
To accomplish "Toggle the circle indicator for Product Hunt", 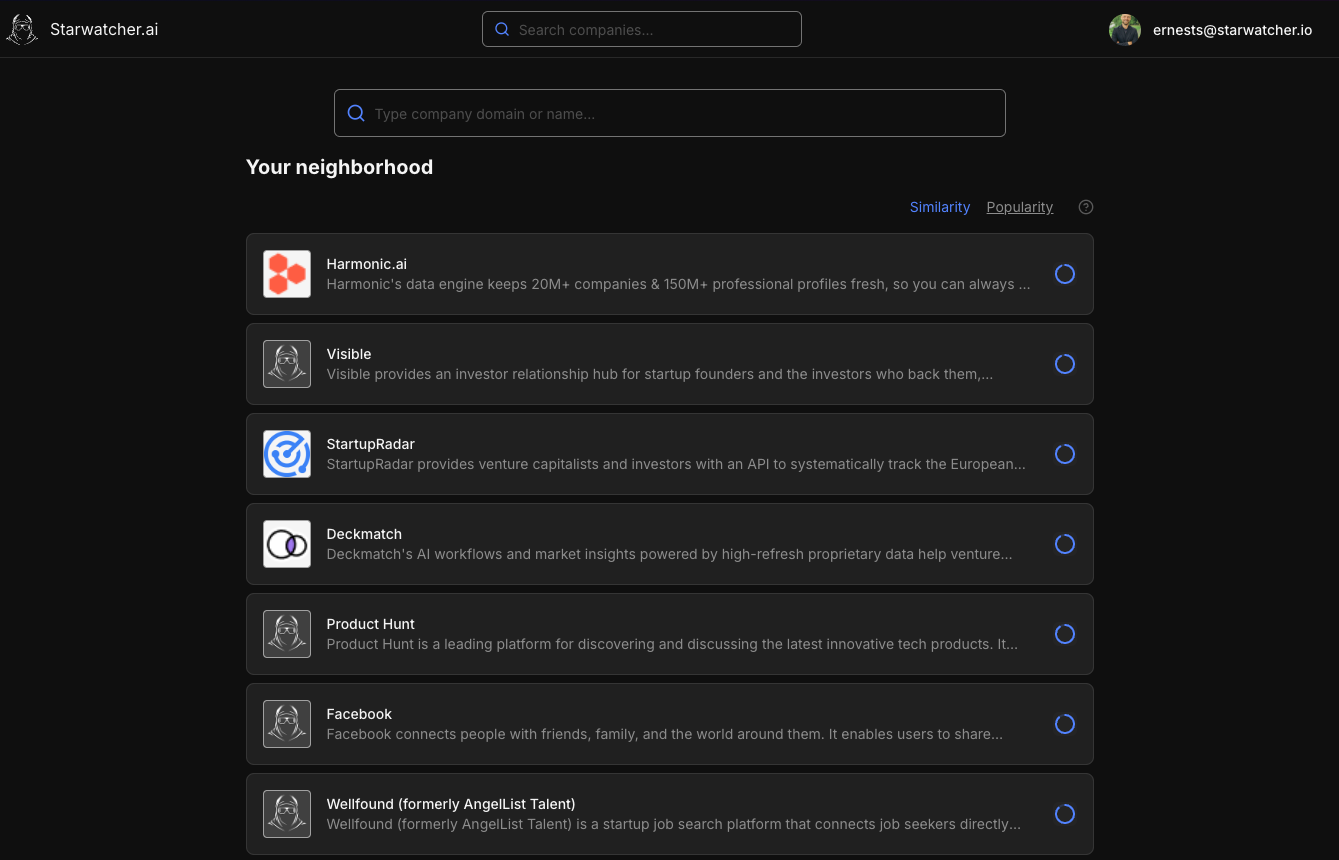I will coord(1065,634).
